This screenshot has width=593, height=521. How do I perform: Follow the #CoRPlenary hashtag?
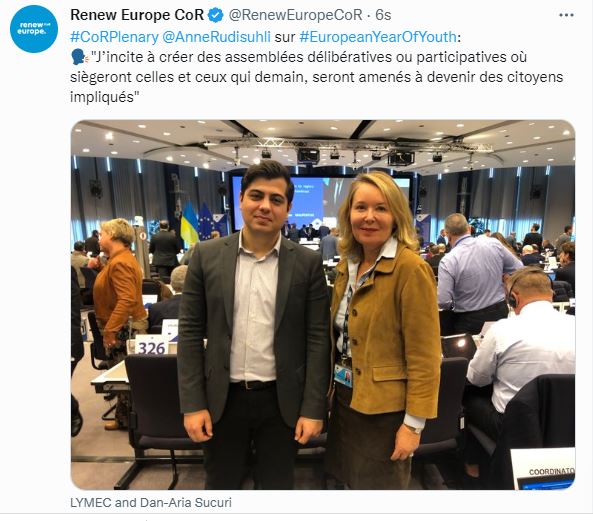coord(114,37)
